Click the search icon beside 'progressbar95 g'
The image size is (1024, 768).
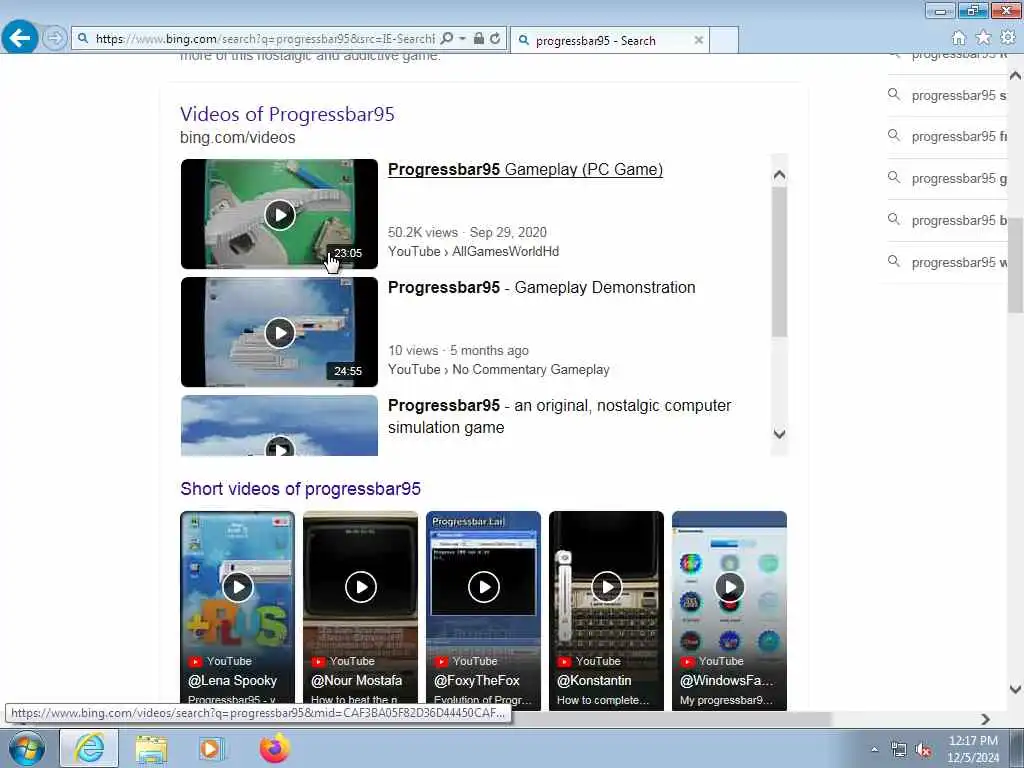click(894, 178)
